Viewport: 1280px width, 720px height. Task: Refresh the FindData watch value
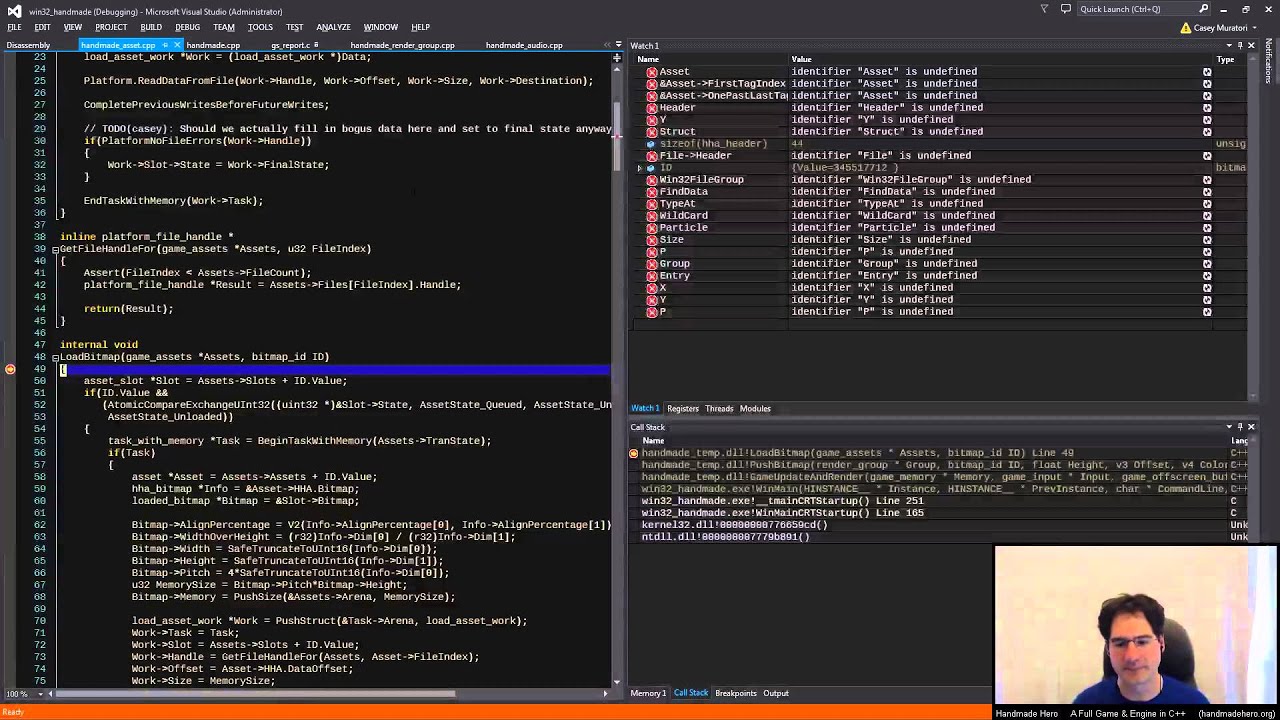(1207, 192)
